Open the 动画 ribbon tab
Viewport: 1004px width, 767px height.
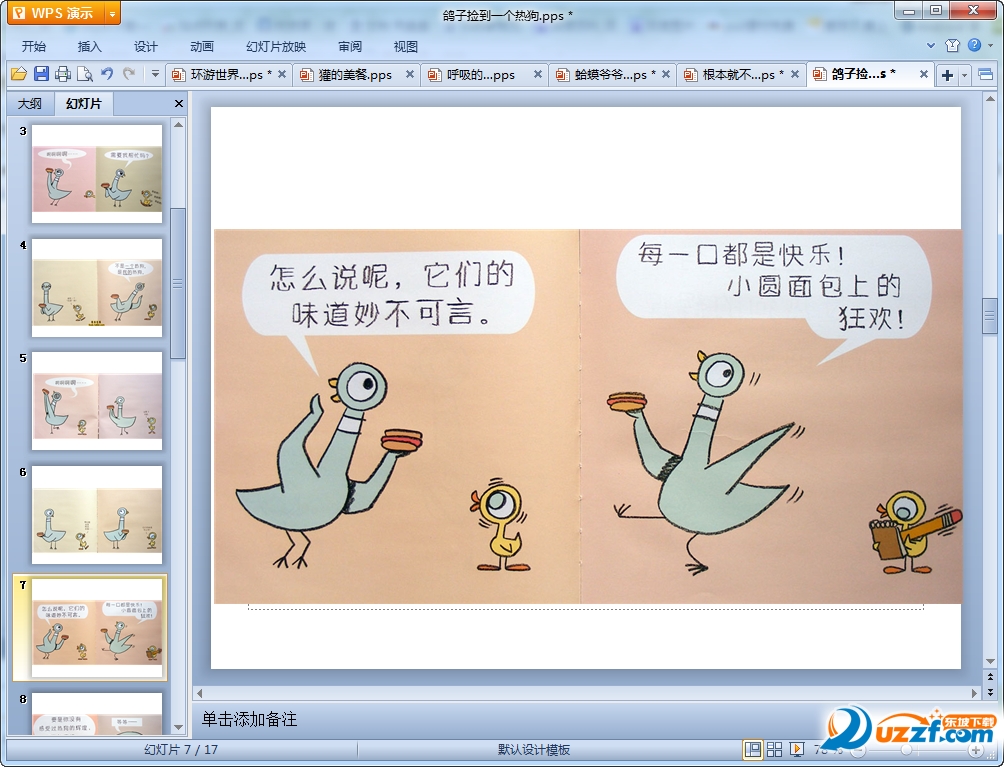click(x=202, y=47)
